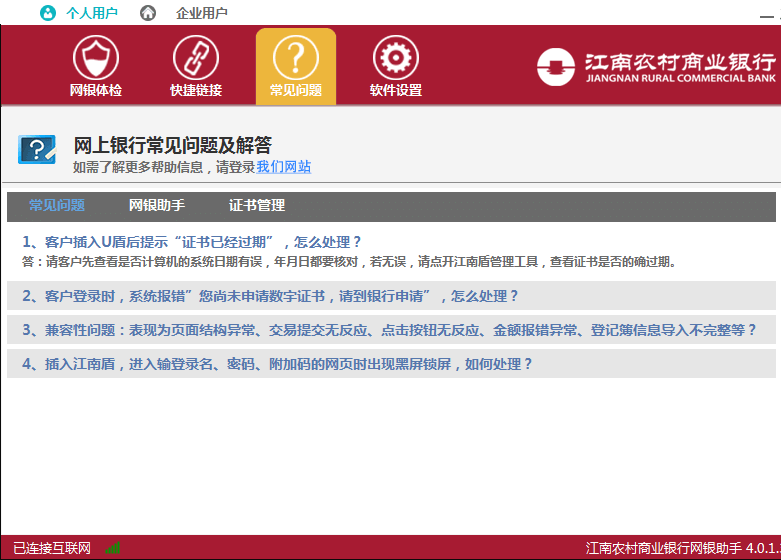781x560 pixels.
Task: Click the blue question mark help icon
Action: tap(37, 149)
